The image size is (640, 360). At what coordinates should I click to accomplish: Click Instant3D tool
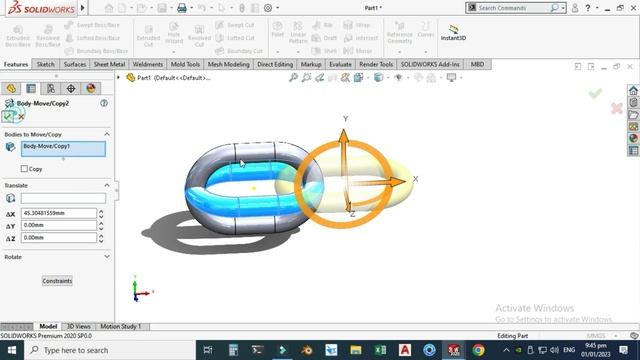[453, 33]
